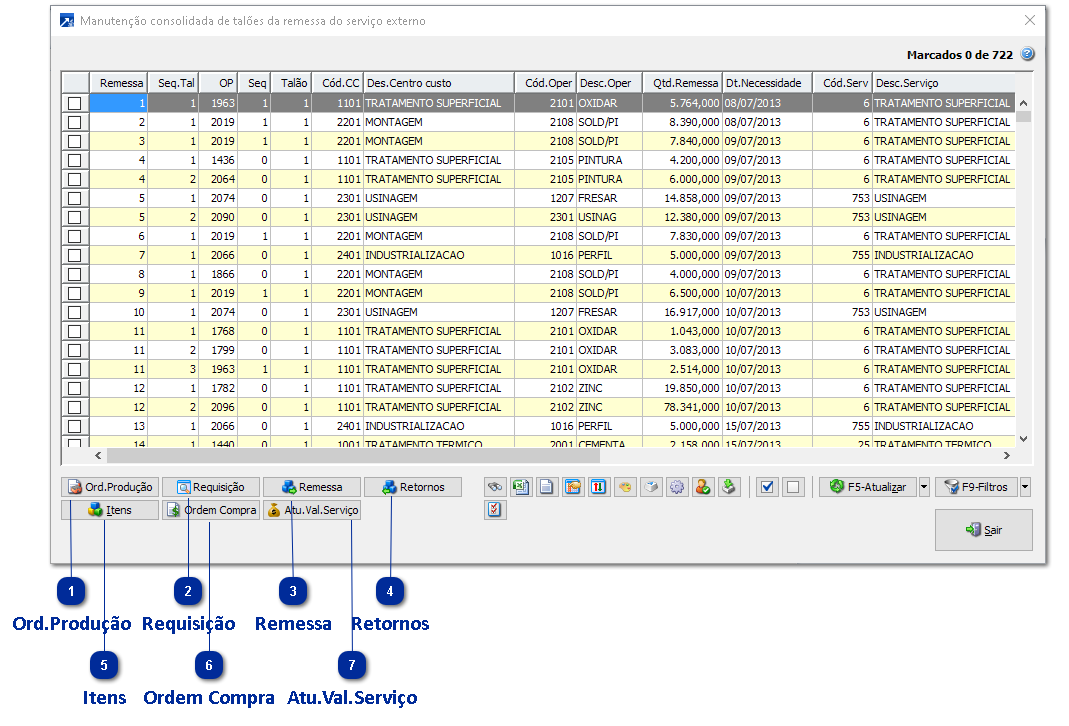Click the red-green sort arrows icon
The height and width of the screenshot is (726, 1069).
click(x=598, y=487)
